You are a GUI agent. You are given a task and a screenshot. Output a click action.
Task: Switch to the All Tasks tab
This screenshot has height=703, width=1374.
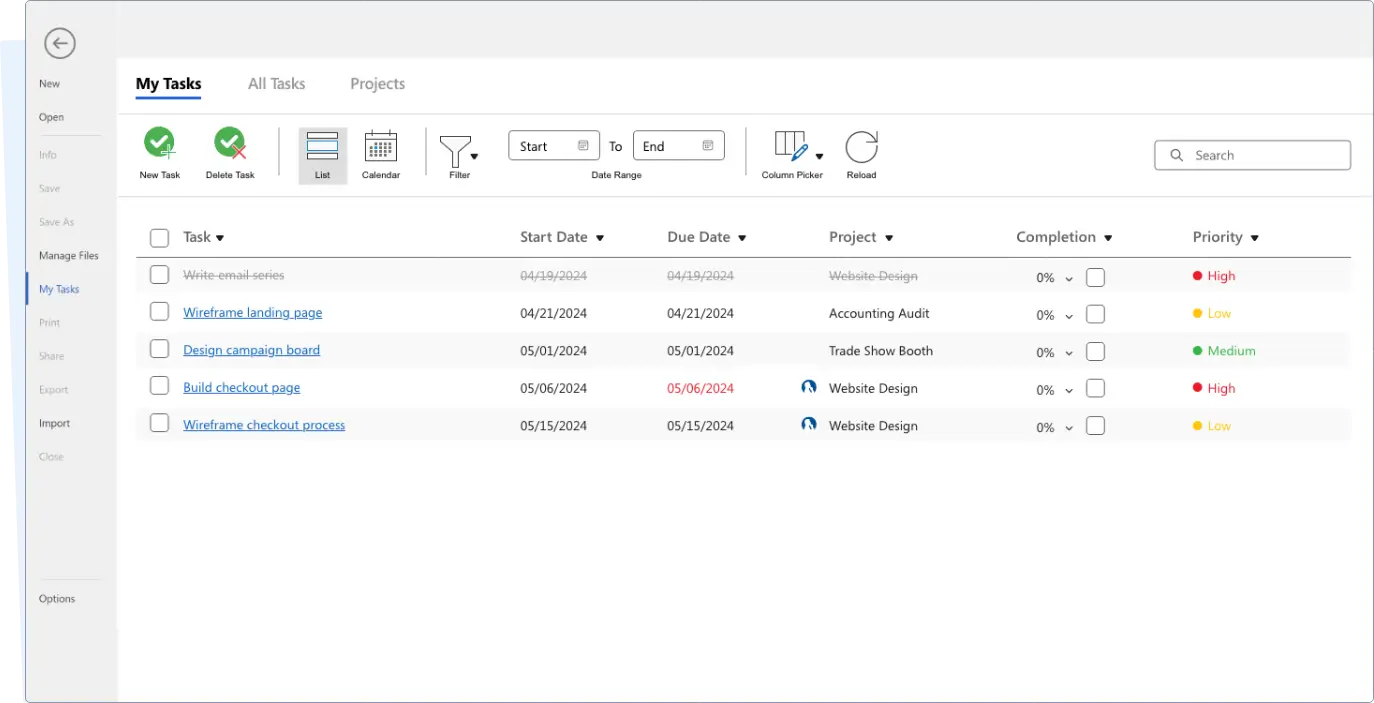click(x=277, y=84)
